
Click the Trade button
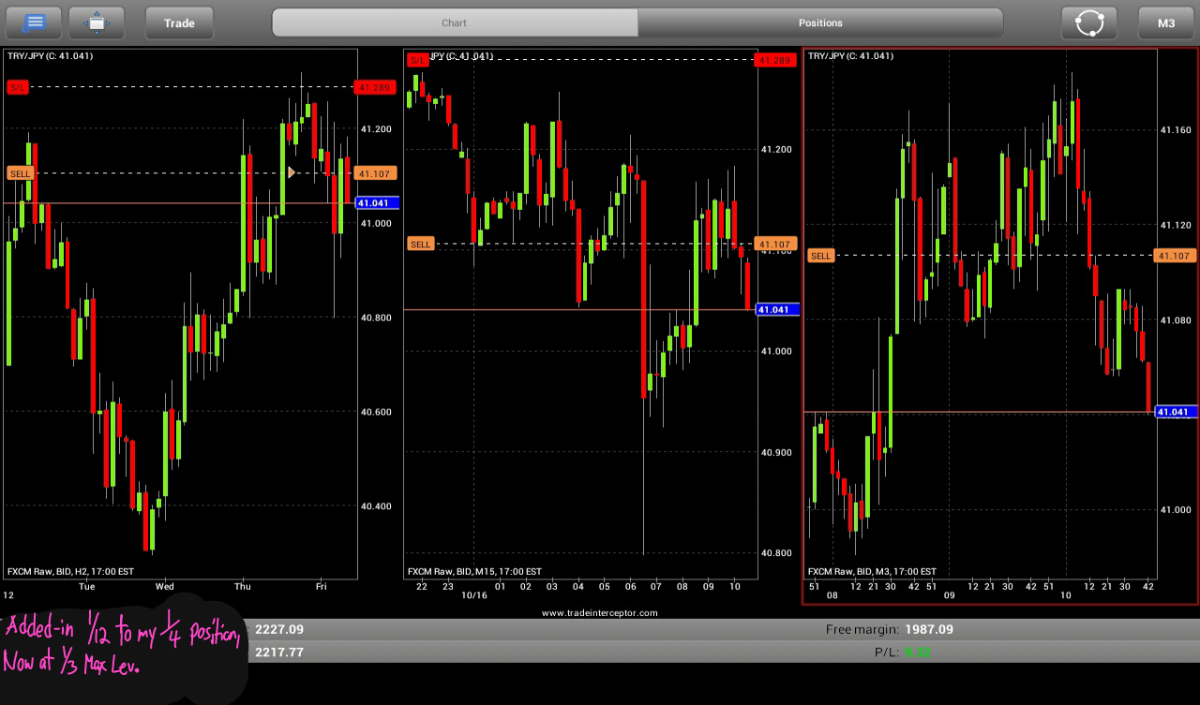(x=179, y=22)
